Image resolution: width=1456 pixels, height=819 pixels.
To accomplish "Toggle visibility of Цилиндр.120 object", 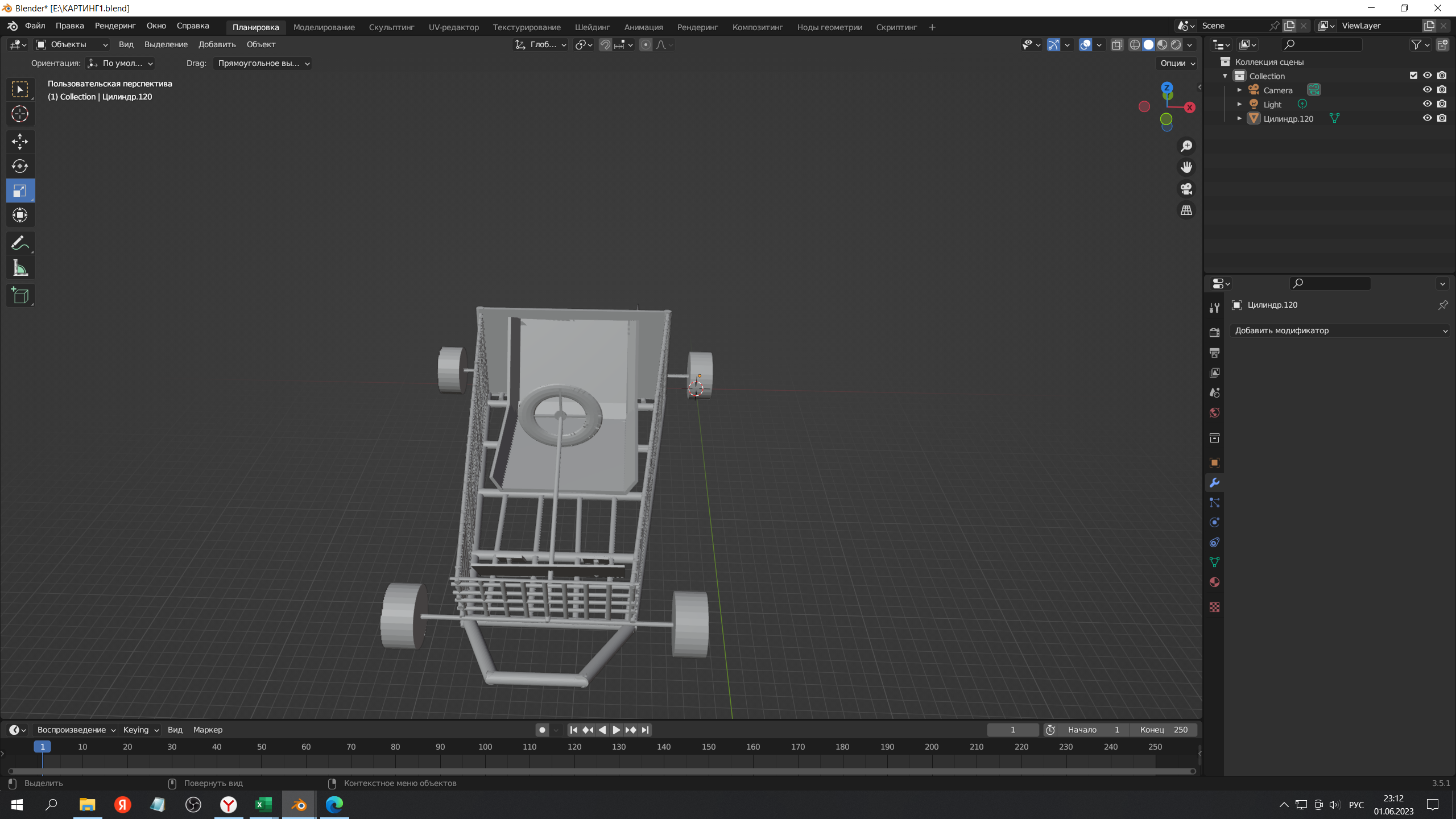I will click(x=1427, y=118).
